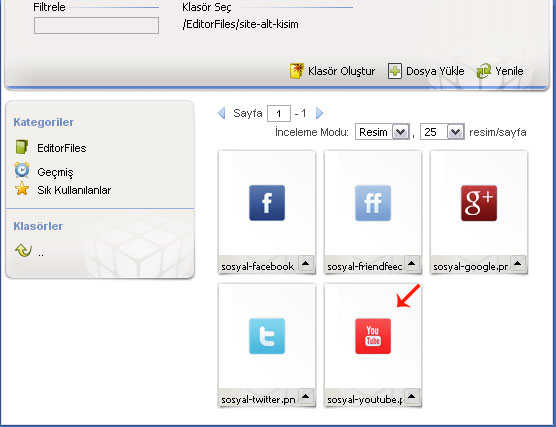Go to next page arrow
556x427 pixels.
click(x=319, y=113)
